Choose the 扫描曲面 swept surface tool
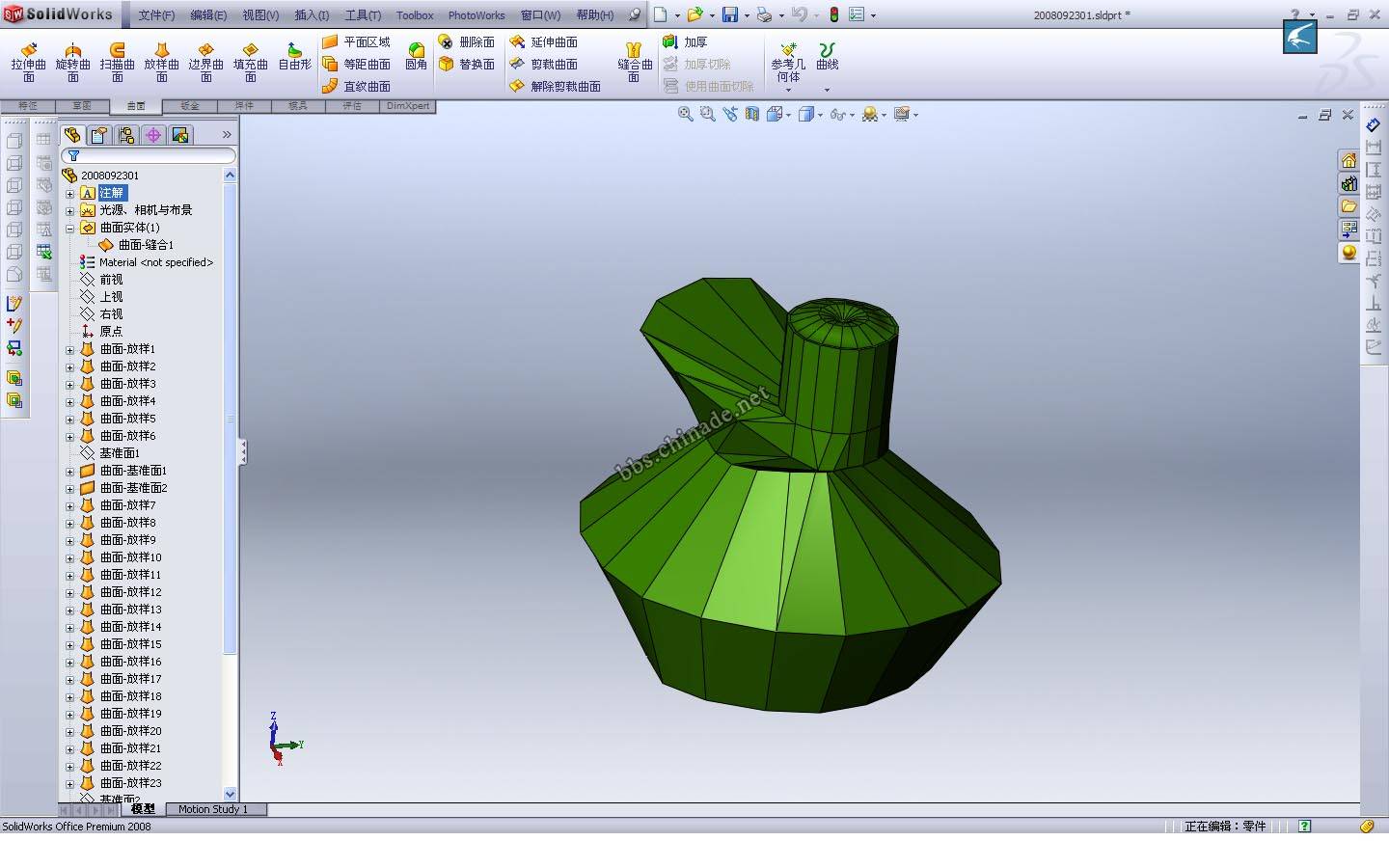The image size is (1389, 868). 118,62
